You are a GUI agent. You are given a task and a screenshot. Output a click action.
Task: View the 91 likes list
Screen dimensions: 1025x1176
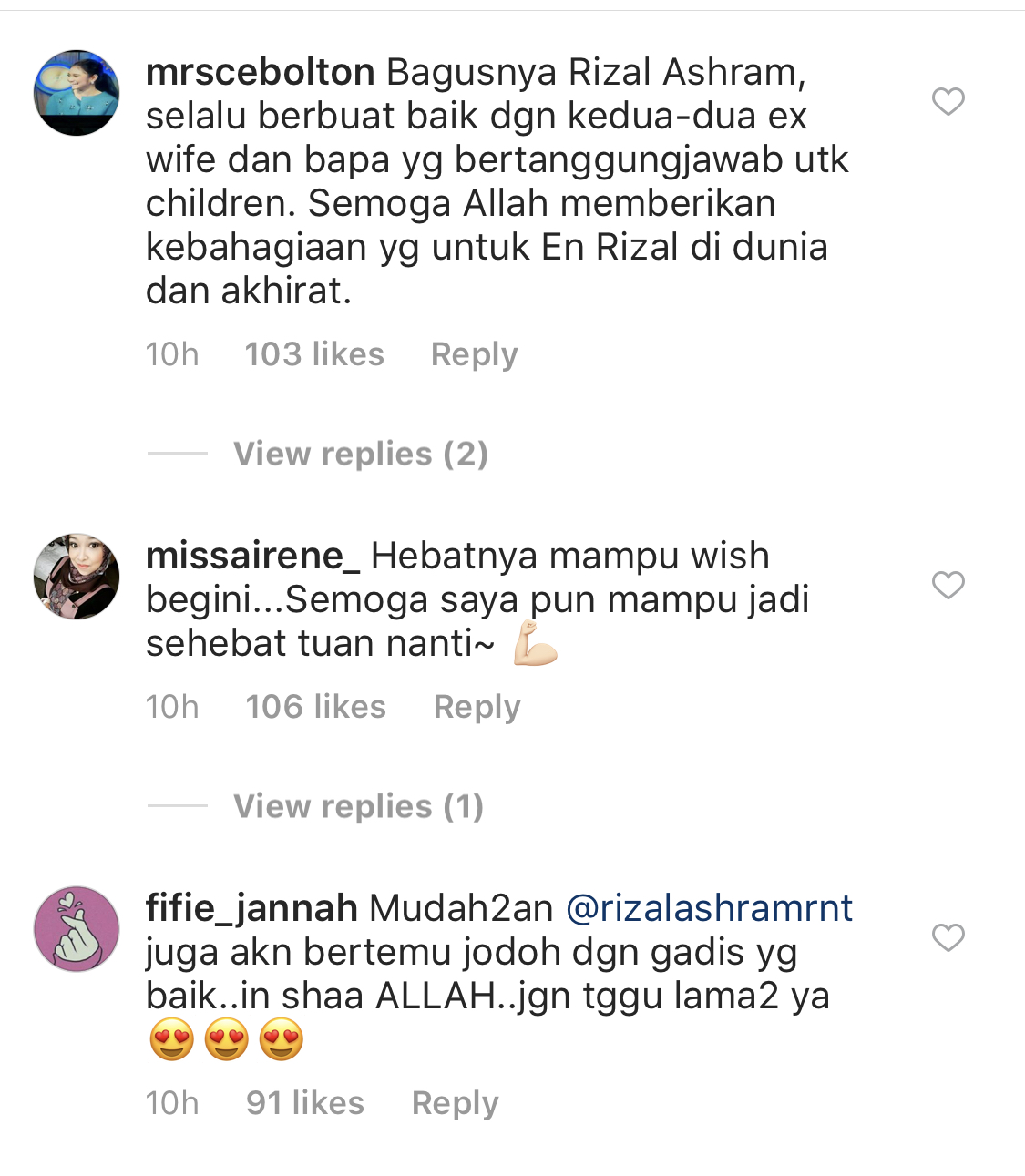305,1103
